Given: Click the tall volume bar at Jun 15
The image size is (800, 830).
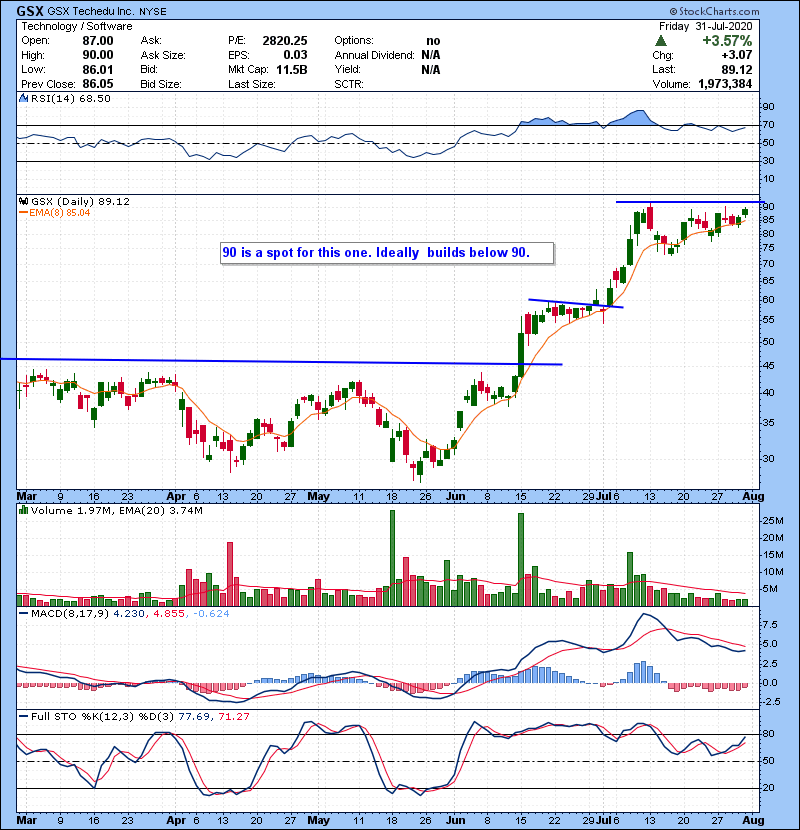Looking at the screenshot, I should (x=521, y=560).
